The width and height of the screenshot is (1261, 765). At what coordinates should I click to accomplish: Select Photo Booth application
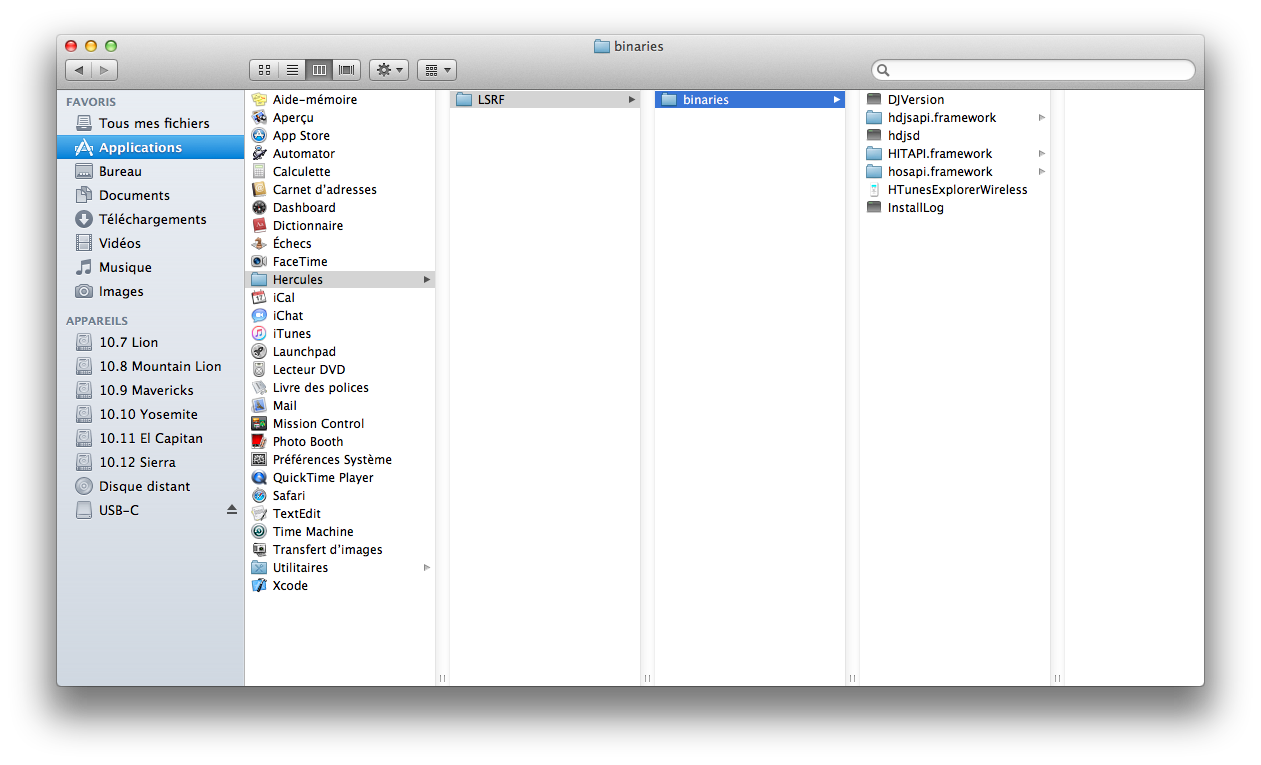tap(341, 441)
